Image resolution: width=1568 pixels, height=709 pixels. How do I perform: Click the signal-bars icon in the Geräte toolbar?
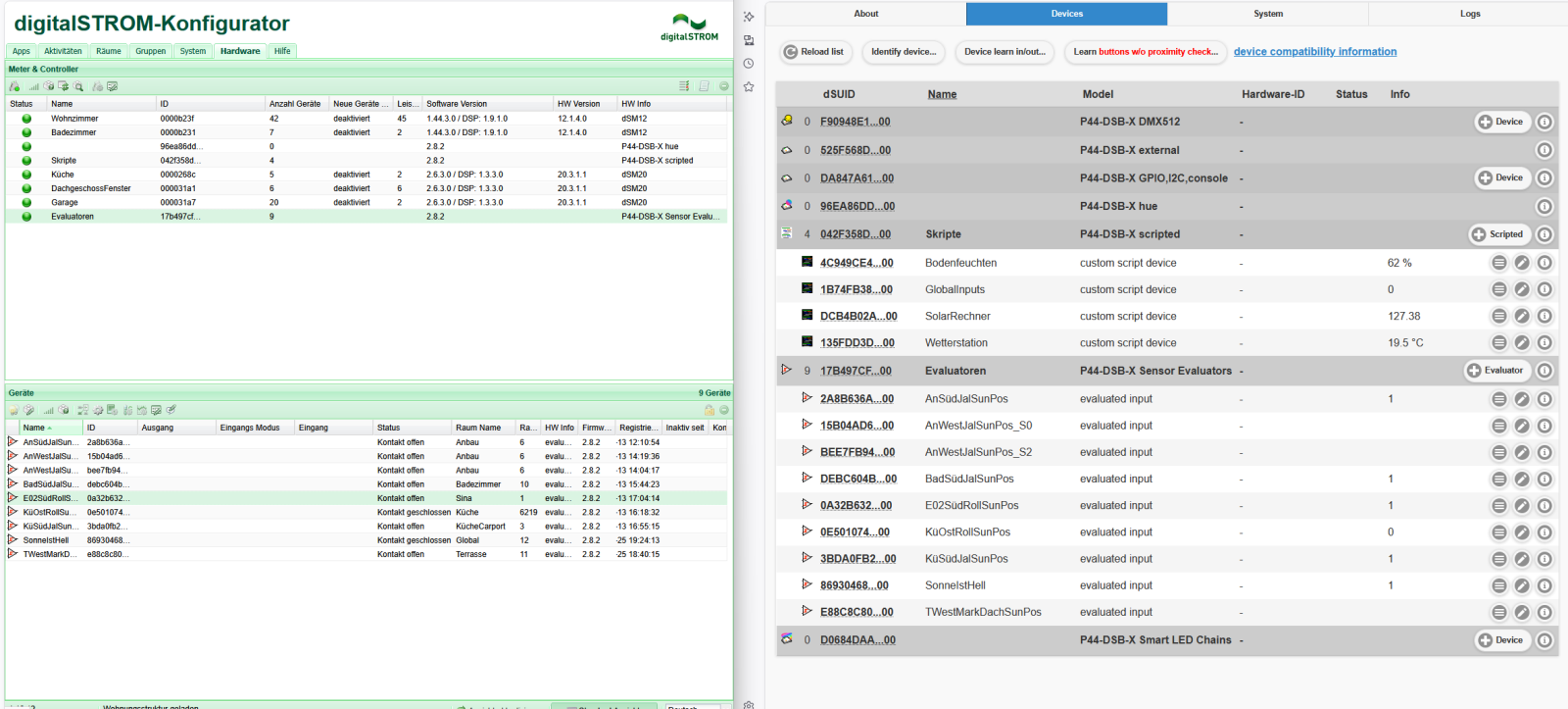(48, 410)
